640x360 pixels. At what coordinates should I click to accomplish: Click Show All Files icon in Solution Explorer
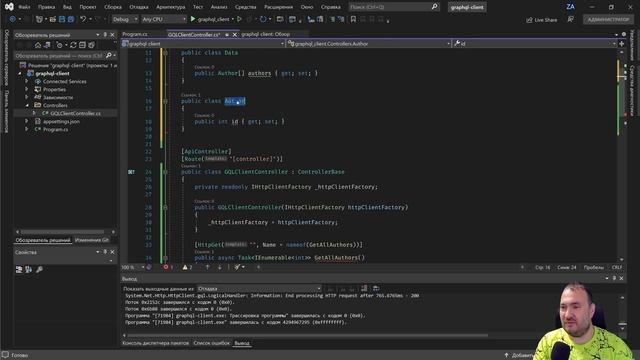click(x=91, y=45)
